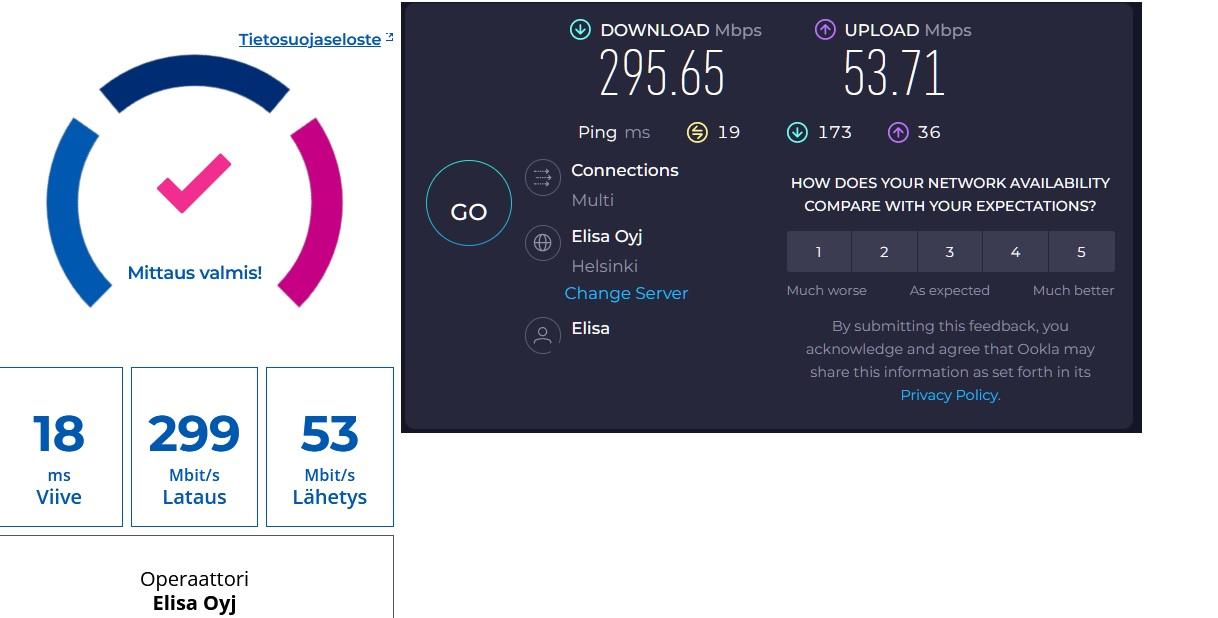Click the 18 ms Viive result box
The width and height of the screenshot is (1218, 618).
(59, 447)
